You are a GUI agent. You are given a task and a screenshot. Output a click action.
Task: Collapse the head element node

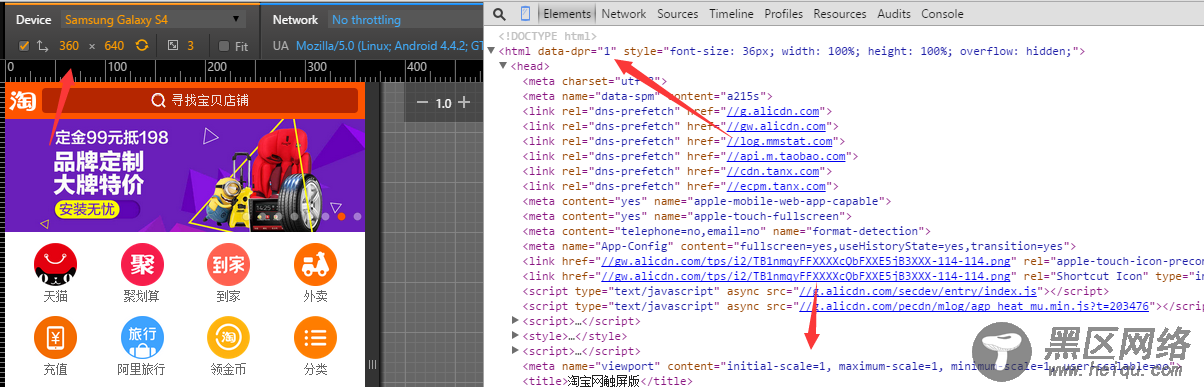pos(503,66)
